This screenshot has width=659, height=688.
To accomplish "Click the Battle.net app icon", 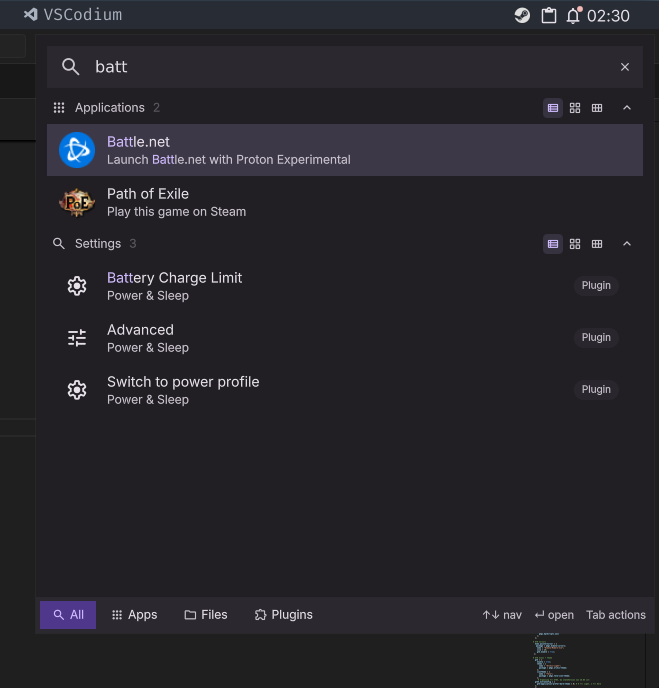I will (77, 150).
